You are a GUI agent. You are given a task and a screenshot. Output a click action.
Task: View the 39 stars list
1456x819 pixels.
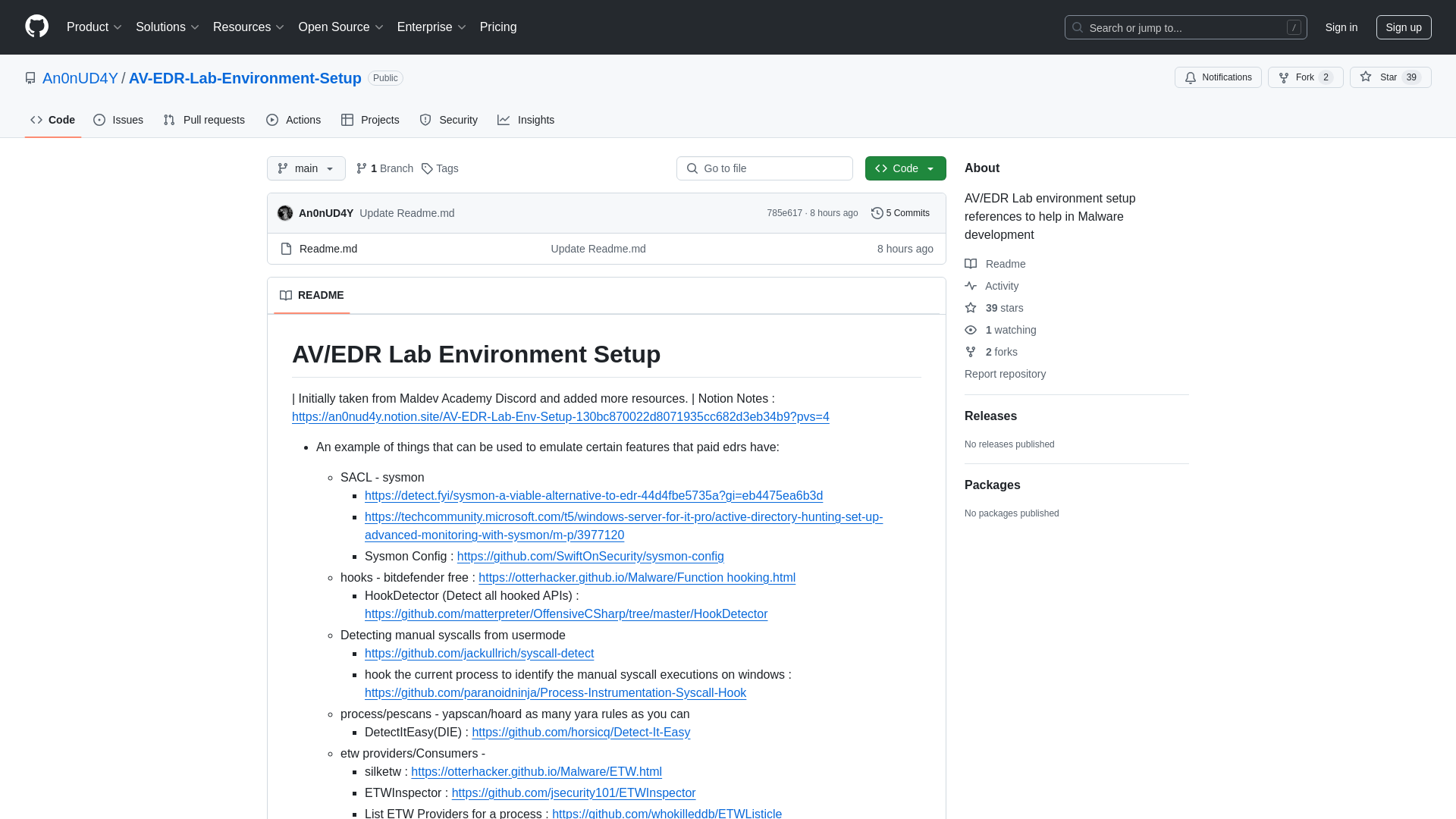pos(994,308)
